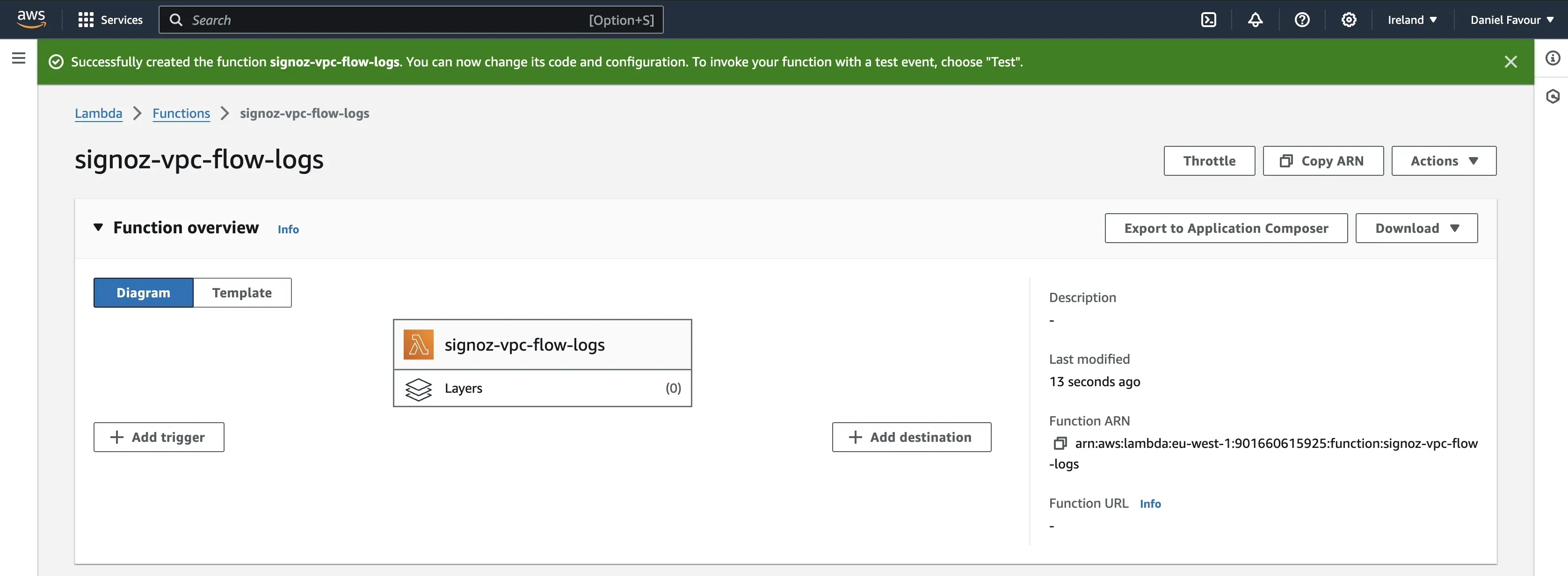Click the signoz-vpc-flow-logs breadcrumb text
Image resolution: width=1568 pixels, height=576 pixels.
click(x=305, y=113)
